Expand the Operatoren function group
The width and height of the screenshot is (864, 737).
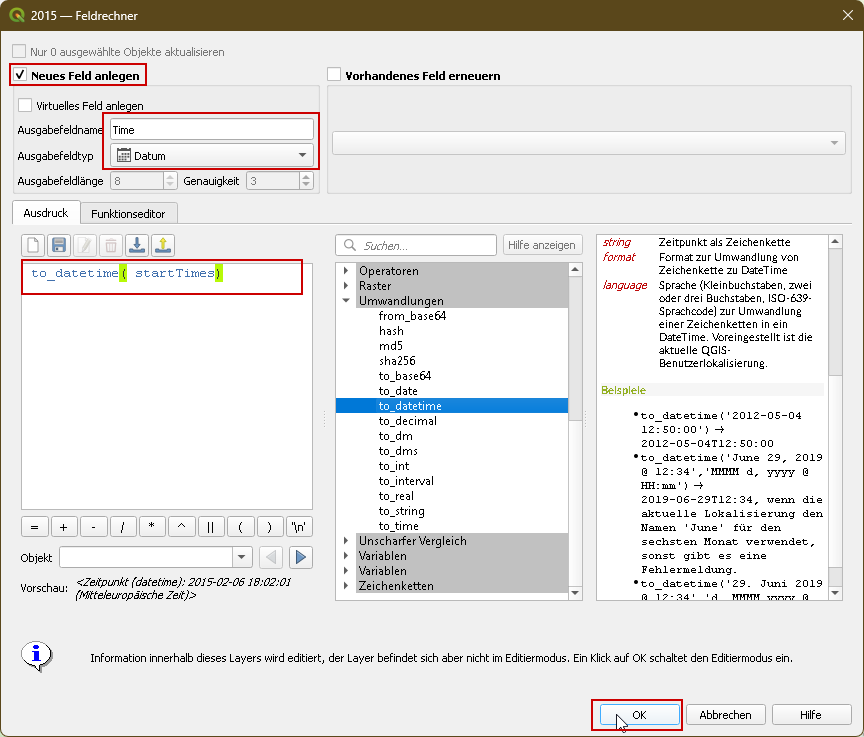click(x=347, y=271)
